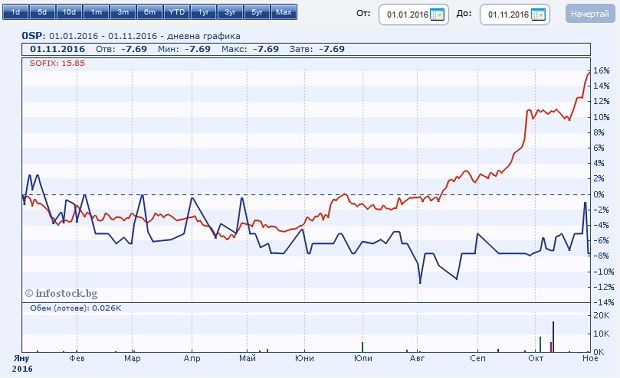620x378 pixels.
Task: Show year-to-date with YTD button
Action: coord(177,12)
